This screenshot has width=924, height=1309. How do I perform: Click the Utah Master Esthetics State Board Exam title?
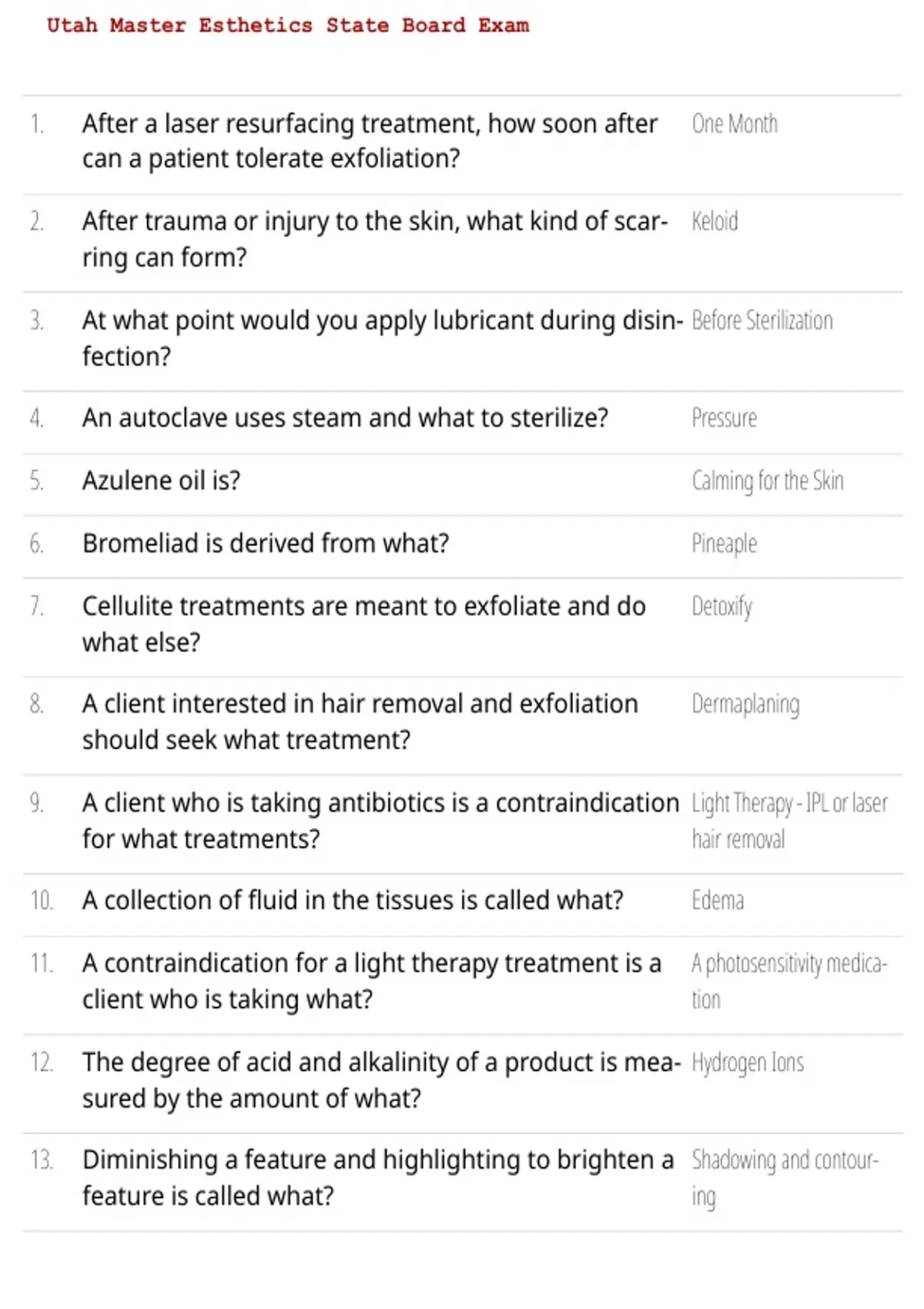288,25
